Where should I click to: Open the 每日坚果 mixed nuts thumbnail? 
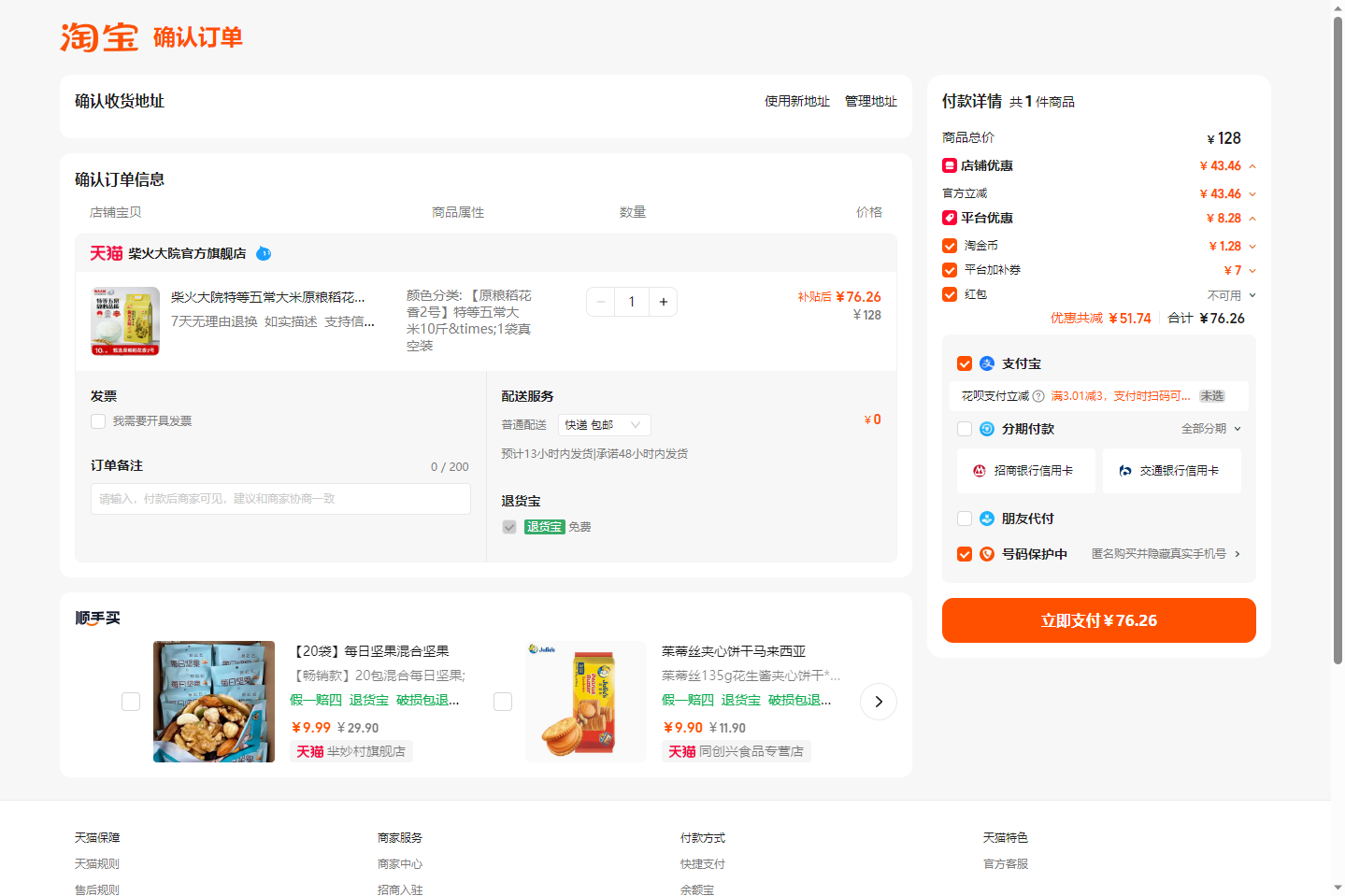pos(214,702)
